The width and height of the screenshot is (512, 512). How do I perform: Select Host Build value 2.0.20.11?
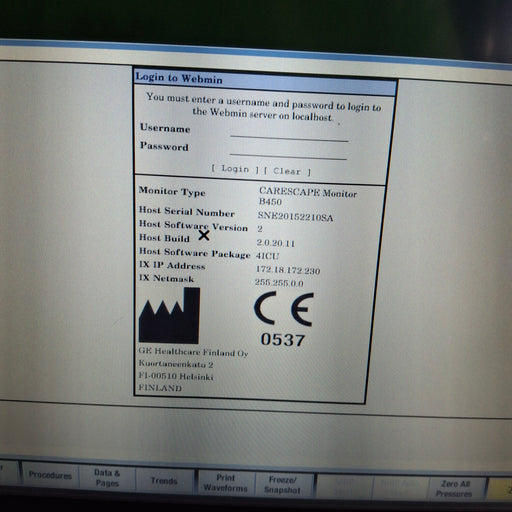click(x=276, y=243)
